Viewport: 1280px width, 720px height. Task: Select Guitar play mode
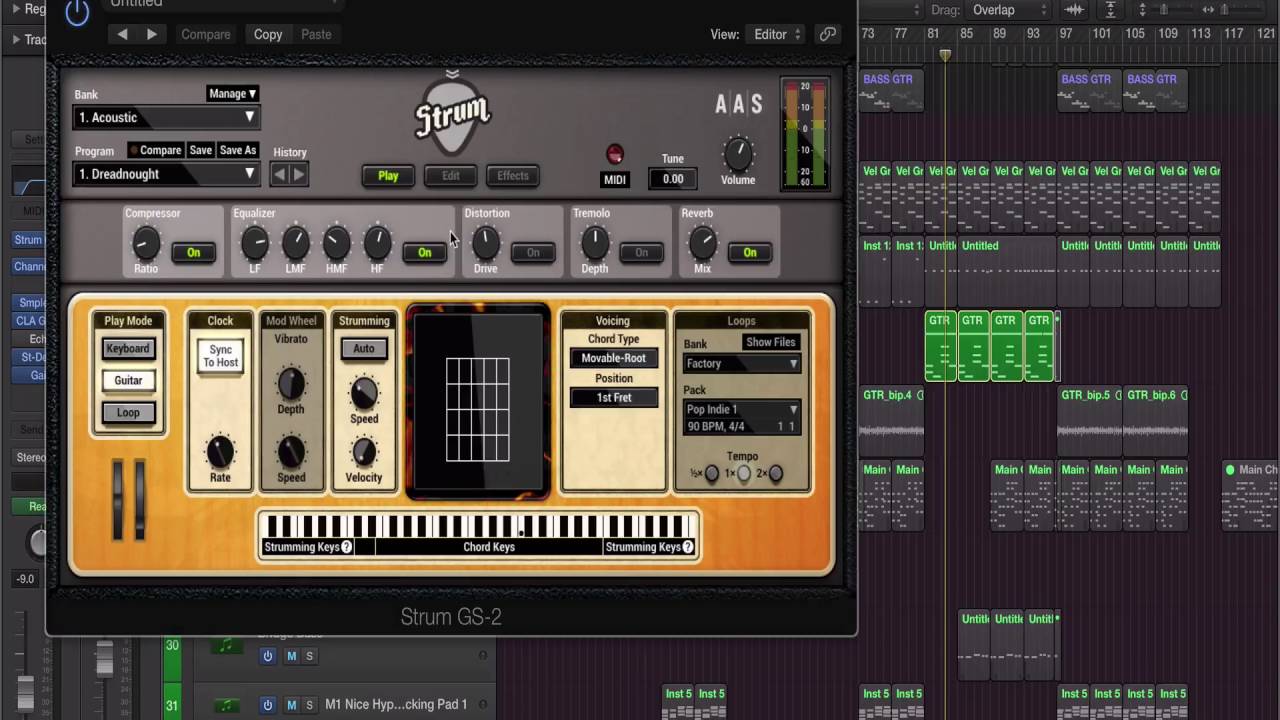click(128, 381)
